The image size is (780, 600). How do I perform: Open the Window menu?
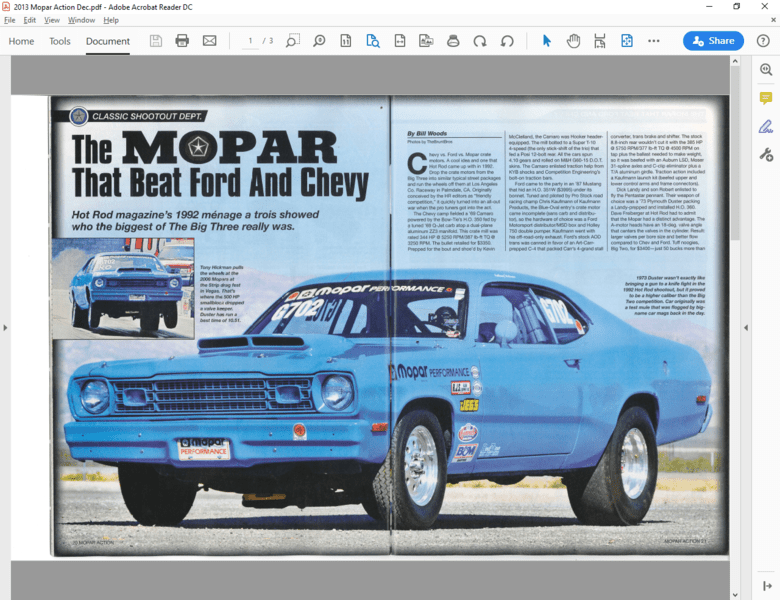(x=81, y=20)
